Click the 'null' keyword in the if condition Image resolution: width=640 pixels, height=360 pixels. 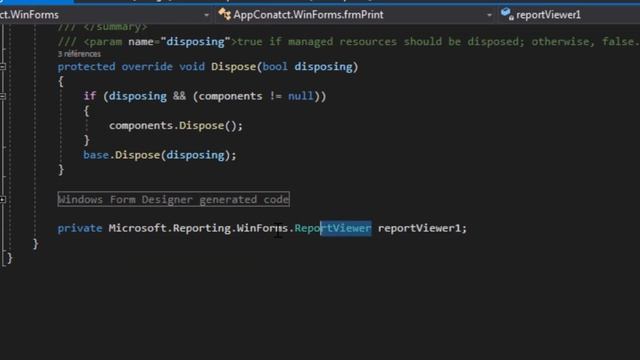click(x=300, y=96)
